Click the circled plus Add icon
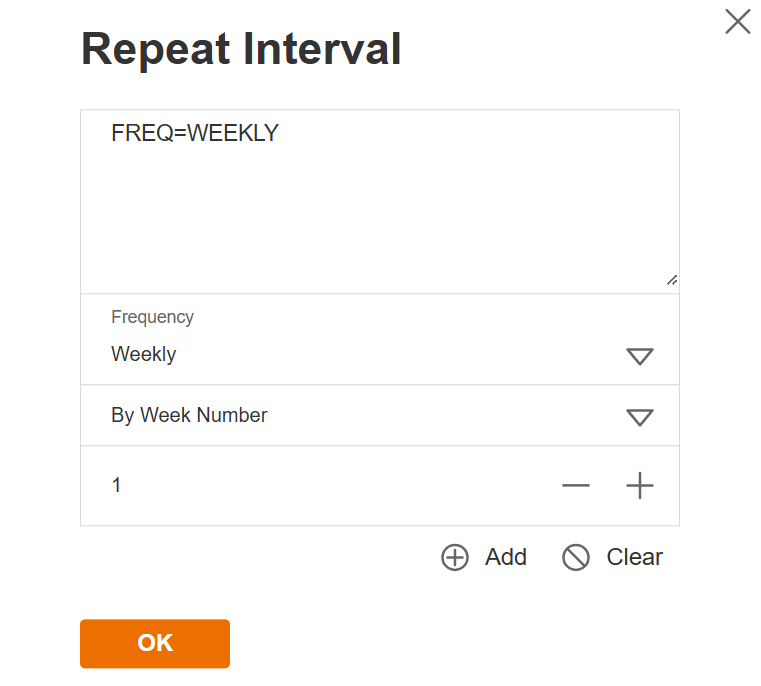 (455, 558)
